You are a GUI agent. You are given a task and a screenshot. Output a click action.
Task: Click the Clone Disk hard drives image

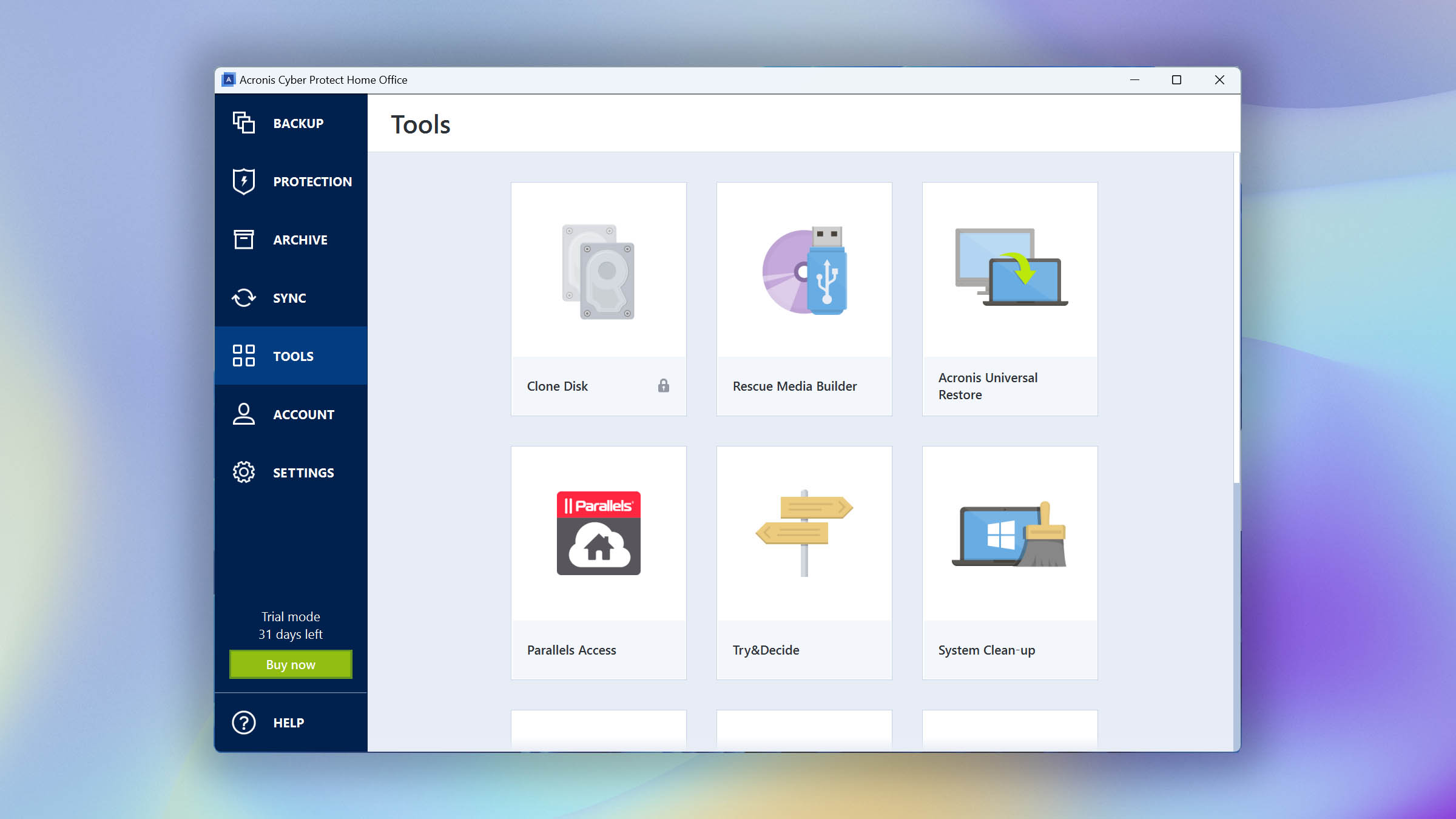598,272
